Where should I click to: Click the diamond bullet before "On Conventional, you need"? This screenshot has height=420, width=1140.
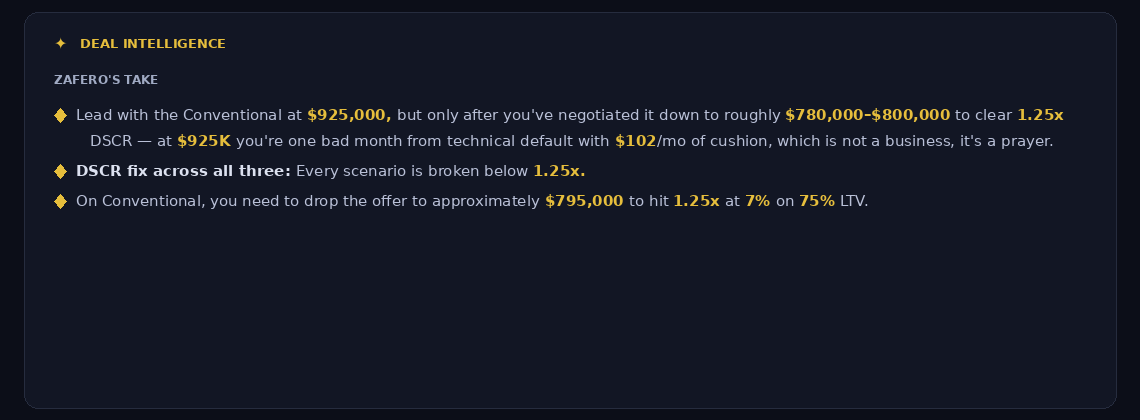[60, 202]
